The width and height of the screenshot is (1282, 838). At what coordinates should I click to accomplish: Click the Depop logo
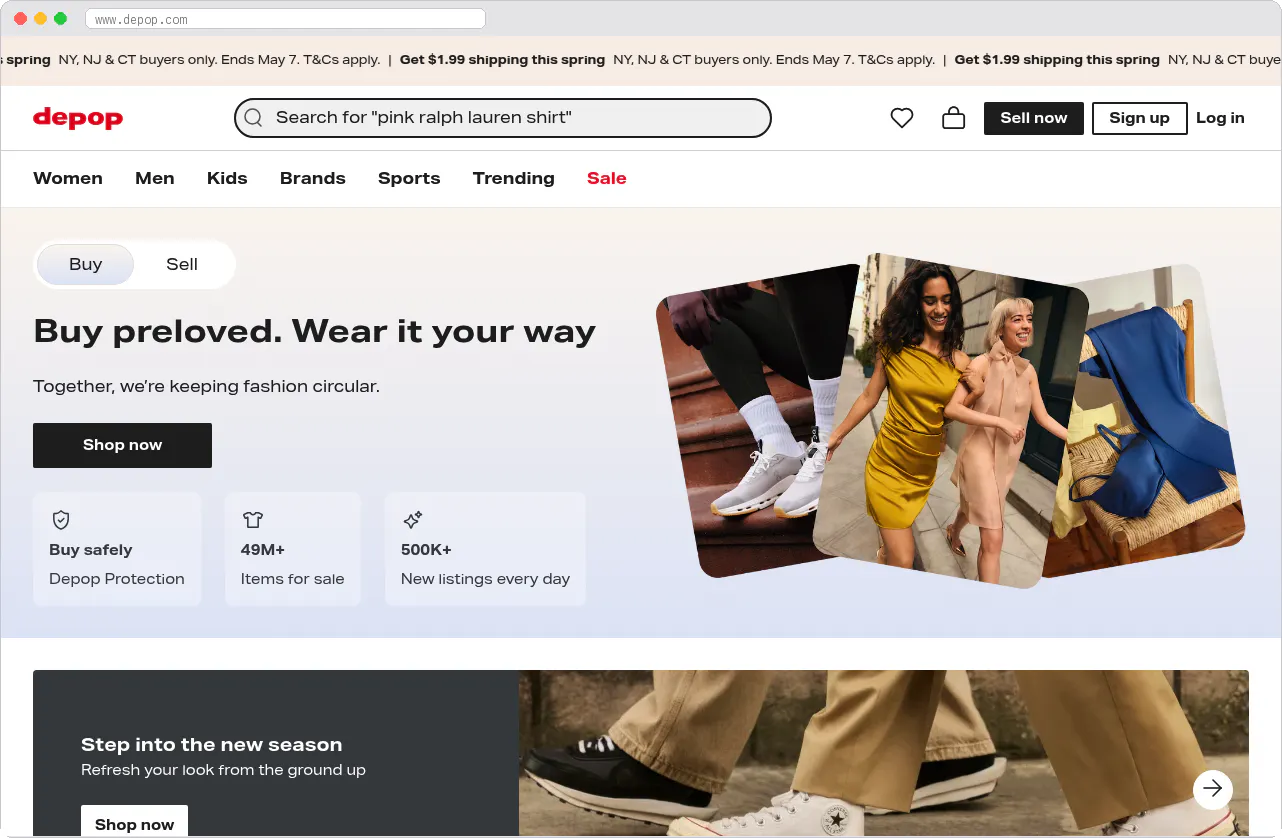click(77, 117)
